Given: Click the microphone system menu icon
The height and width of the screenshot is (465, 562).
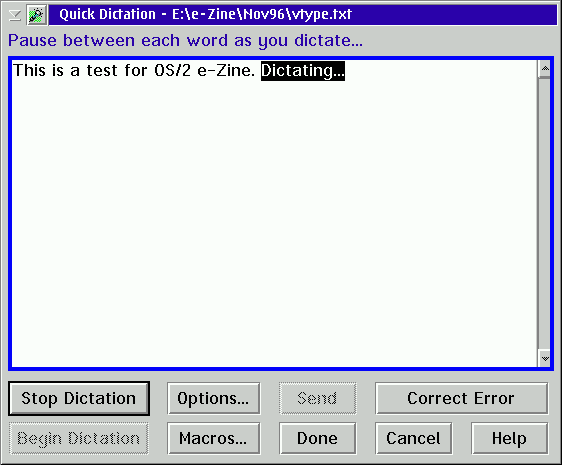Looking at the screenshot, I should (37, 15).
